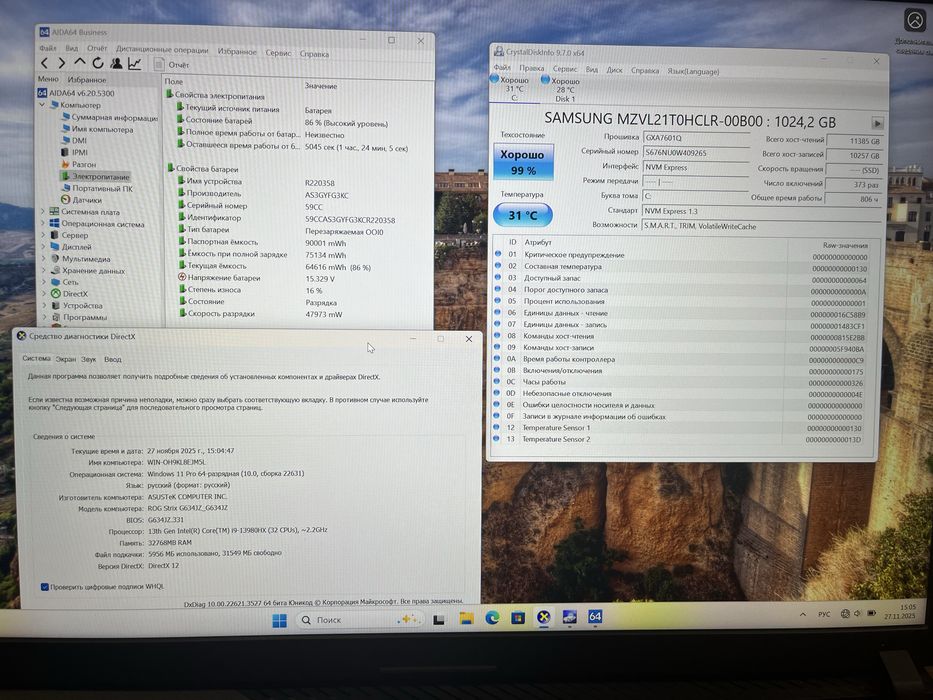This screenshot has height=700, width=933.
Task: Open File Explorer from the taskbar
Action: click(466, 619)
